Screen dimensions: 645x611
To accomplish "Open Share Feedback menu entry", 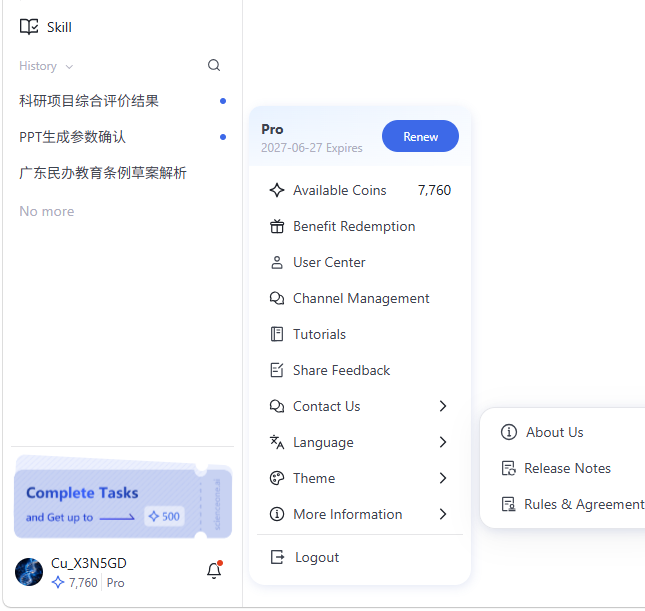I will tap(360, 370).
